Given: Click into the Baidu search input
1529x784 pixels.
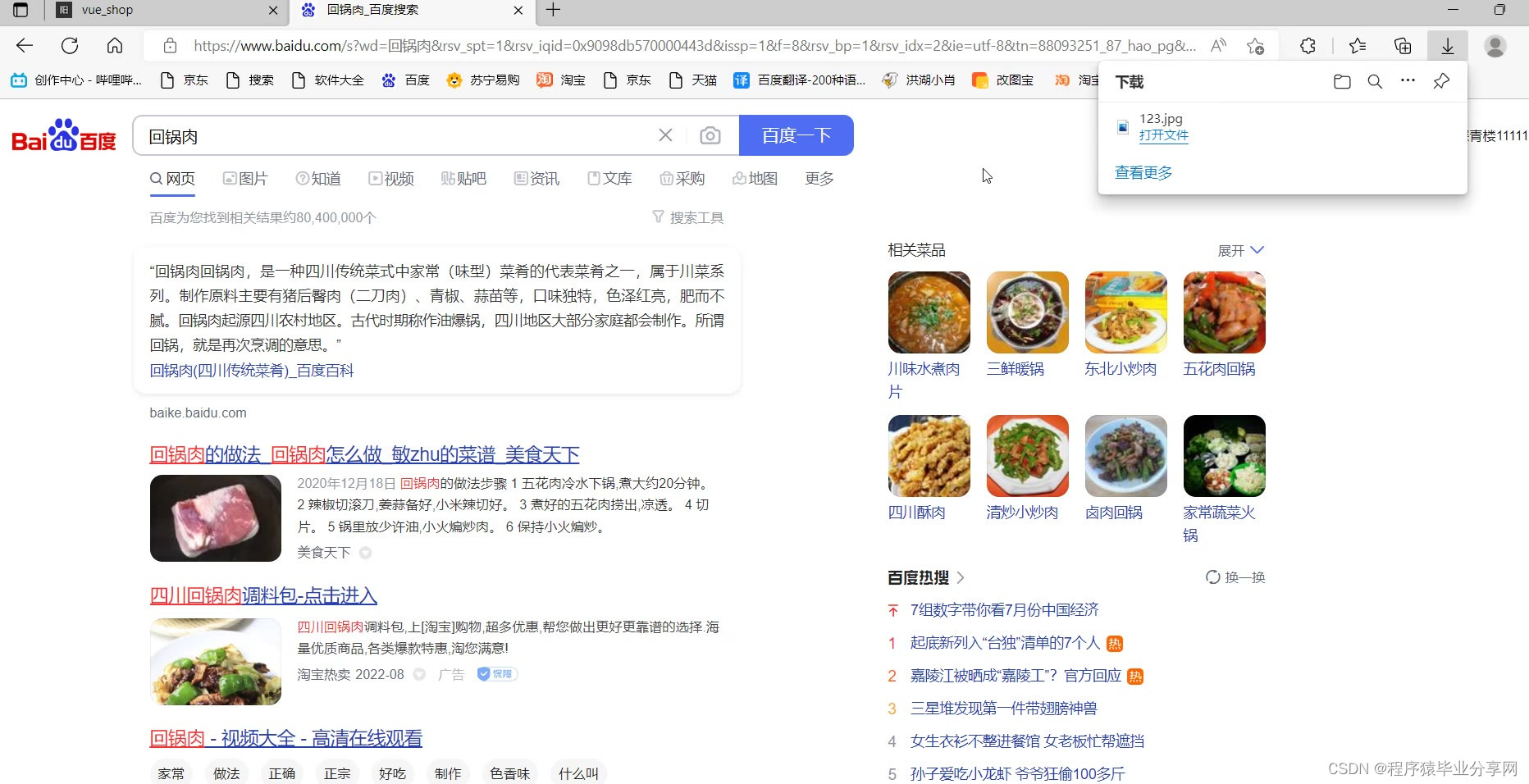Looking at the screenshot, I should point(398,135).
